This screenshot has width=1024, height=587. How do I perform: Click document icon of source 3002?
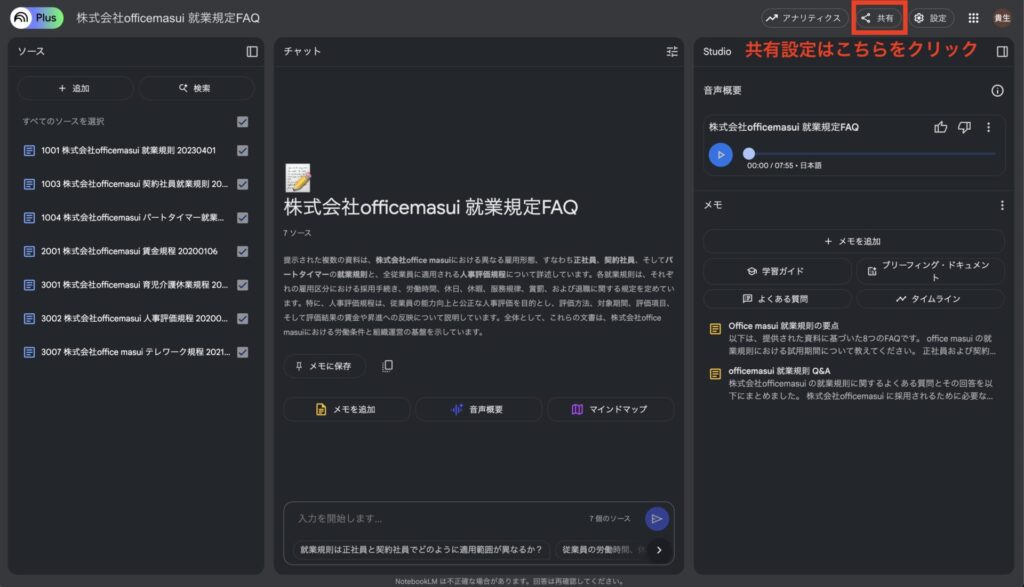click(x=29, y=319)
